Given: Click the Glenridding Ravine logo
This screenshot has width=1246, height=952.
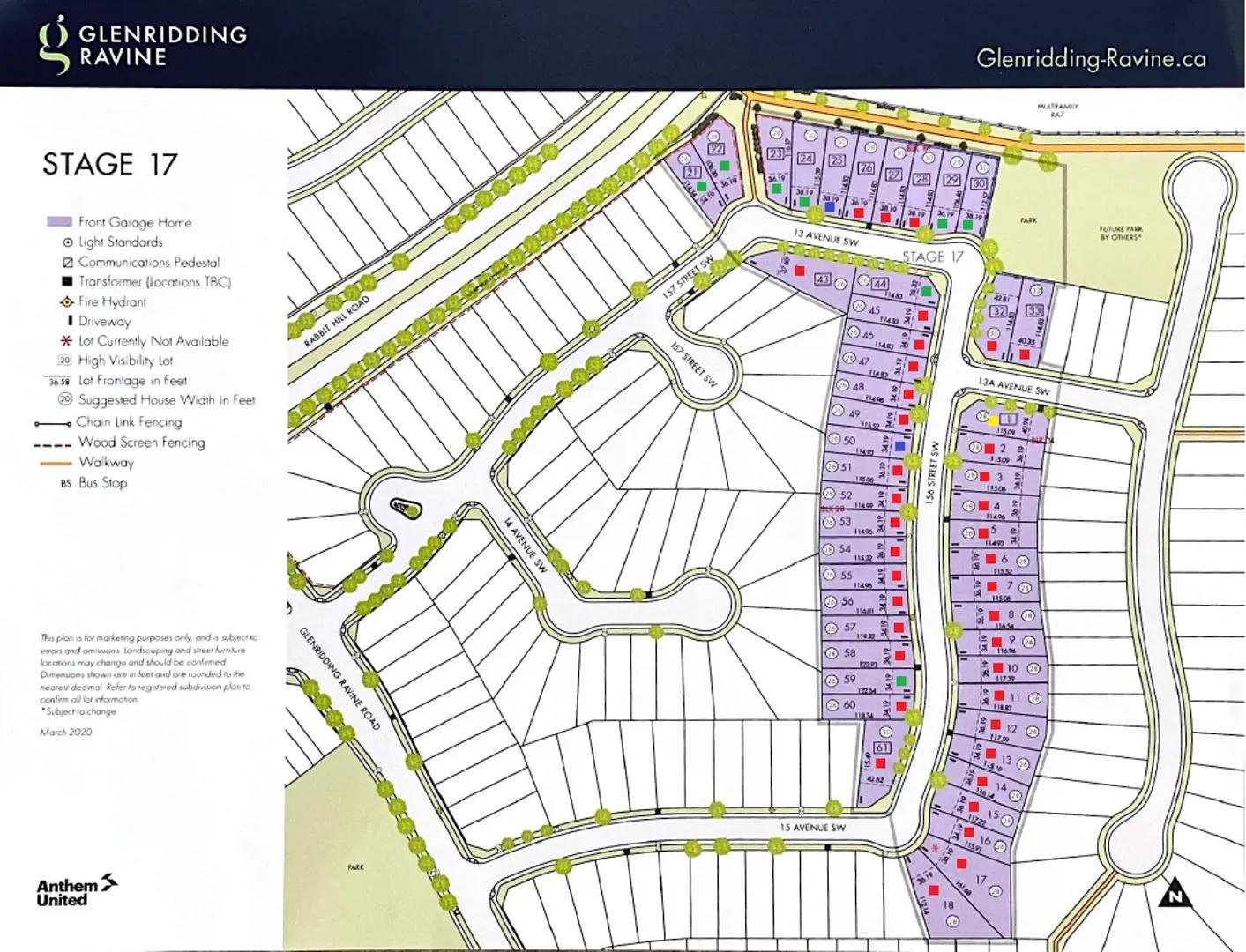Looking at the screenshot, I should 141,45.
